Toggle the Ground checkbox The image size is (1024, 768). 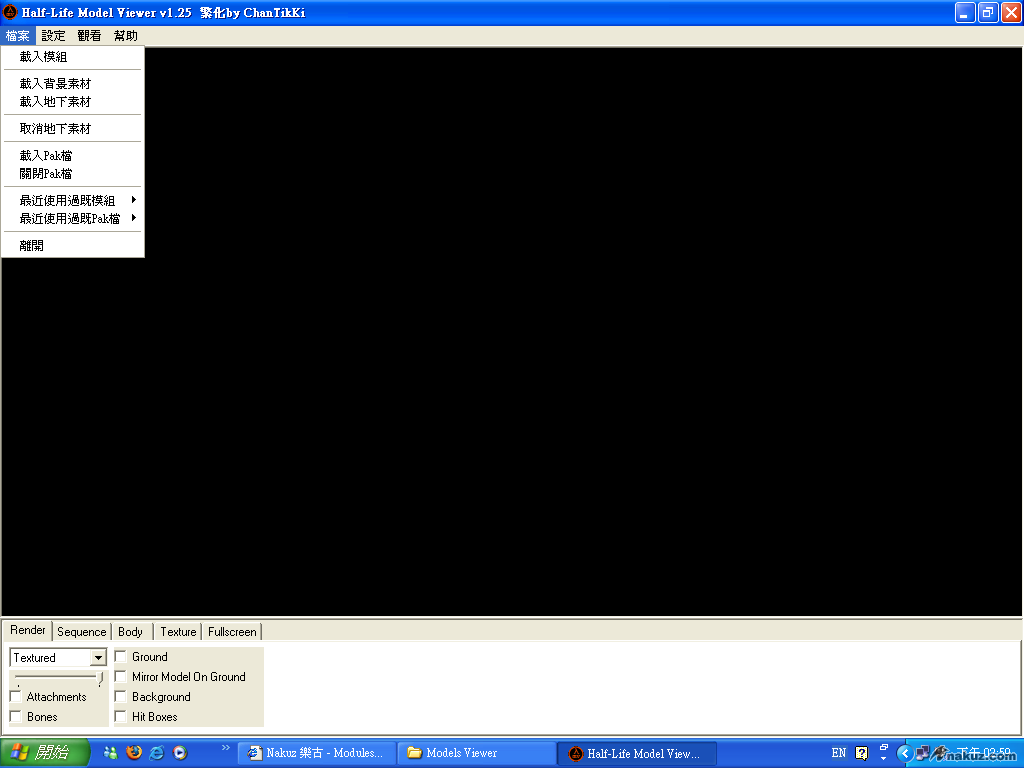pyautogui.click(x=121, y=656)
